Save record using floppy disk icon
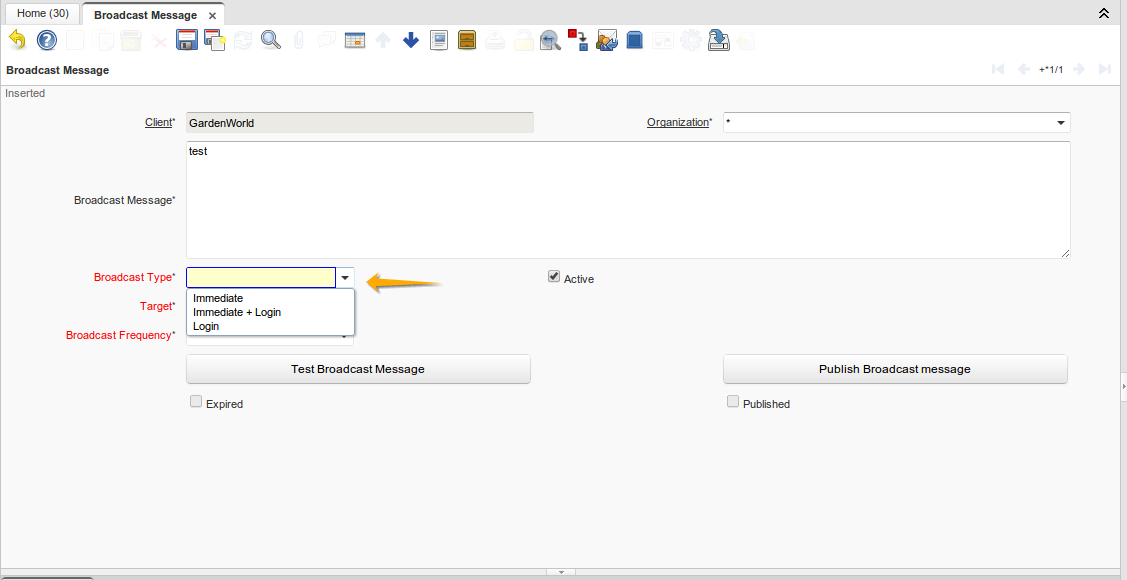 tap(186, 40)
